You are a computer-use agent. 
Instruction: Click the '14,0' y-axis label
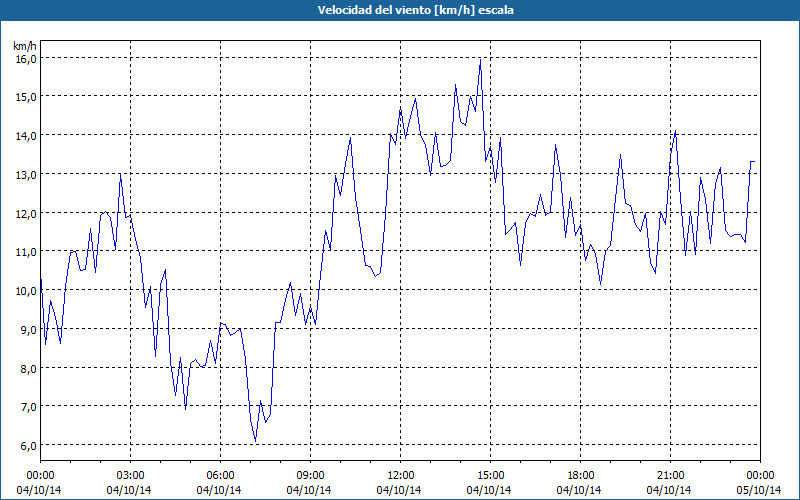pyautogui.click(x=26, y=136)
